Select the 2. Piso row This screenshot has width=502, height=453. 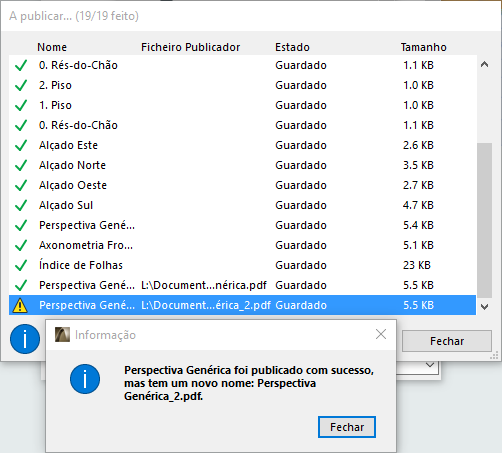pyautogui.click(x=242, y=85)
